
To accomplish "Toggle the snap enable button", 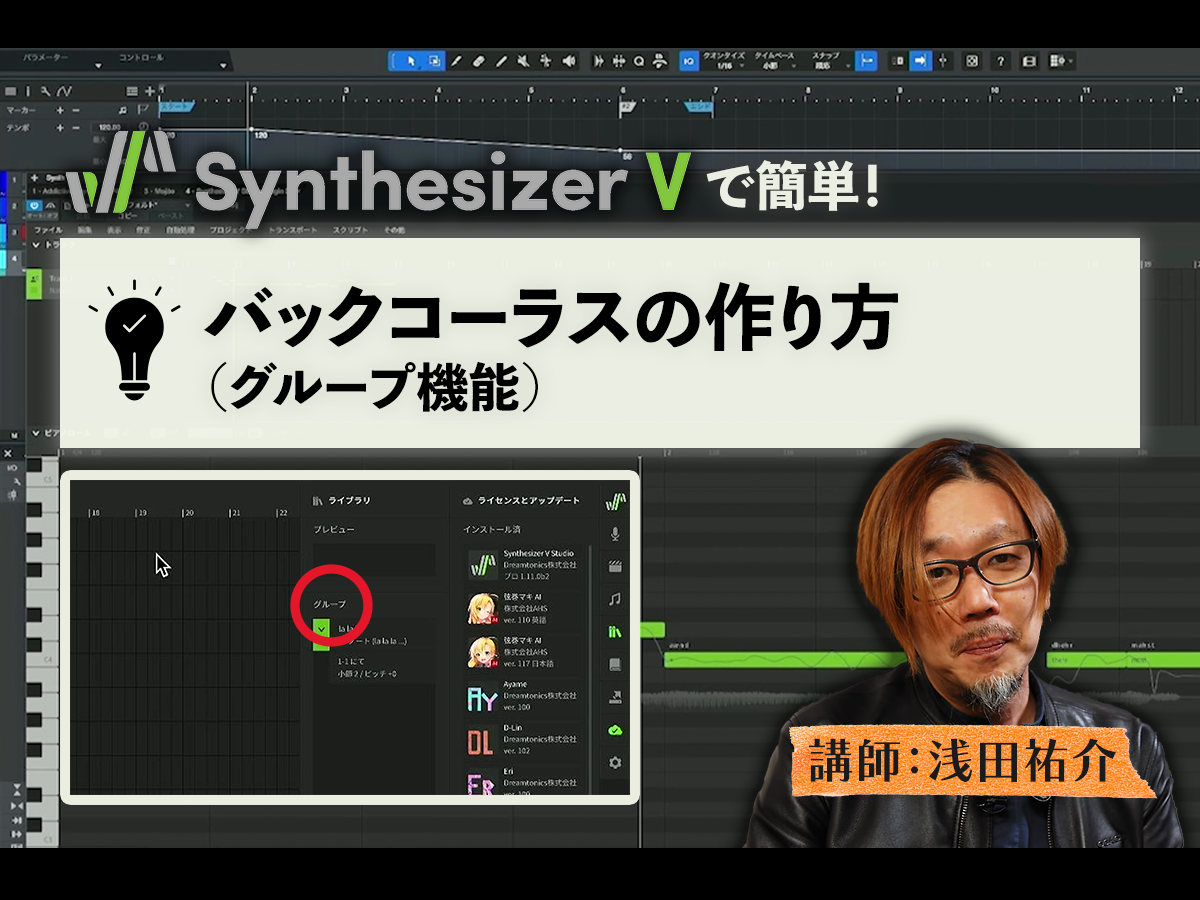I will [x=866, y=60].
